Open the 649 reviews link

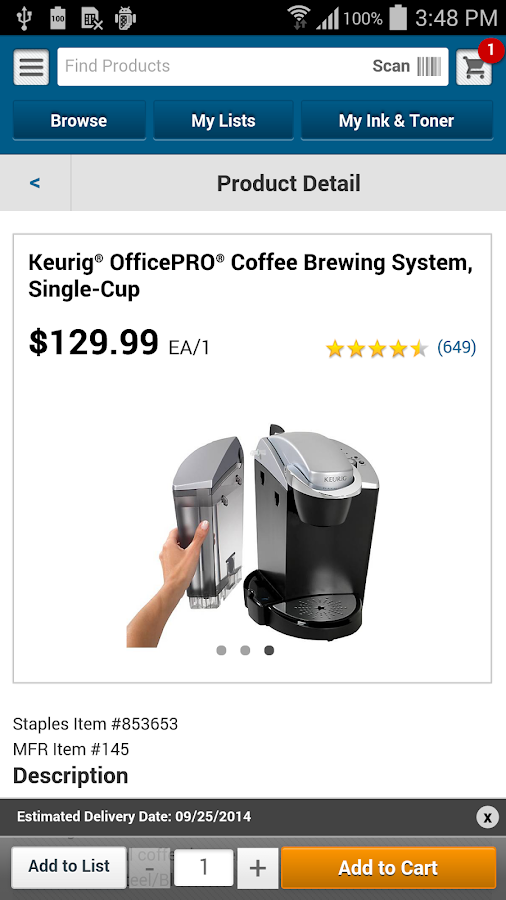click(457, 347)
